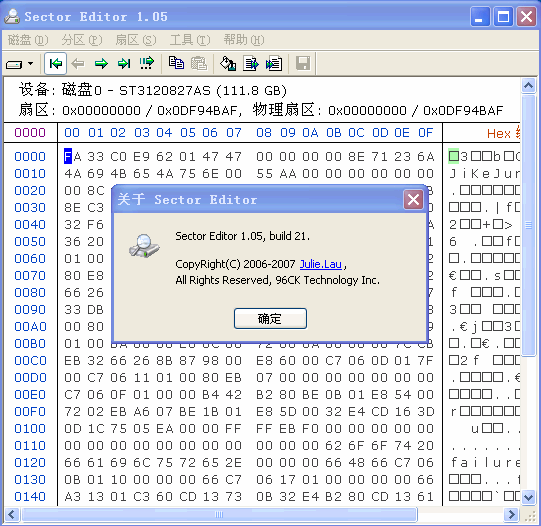The width and height of the screenshot is (541, 526).
Task: Click the magnifier drive icon in About dialog
Action: (144, 246)
